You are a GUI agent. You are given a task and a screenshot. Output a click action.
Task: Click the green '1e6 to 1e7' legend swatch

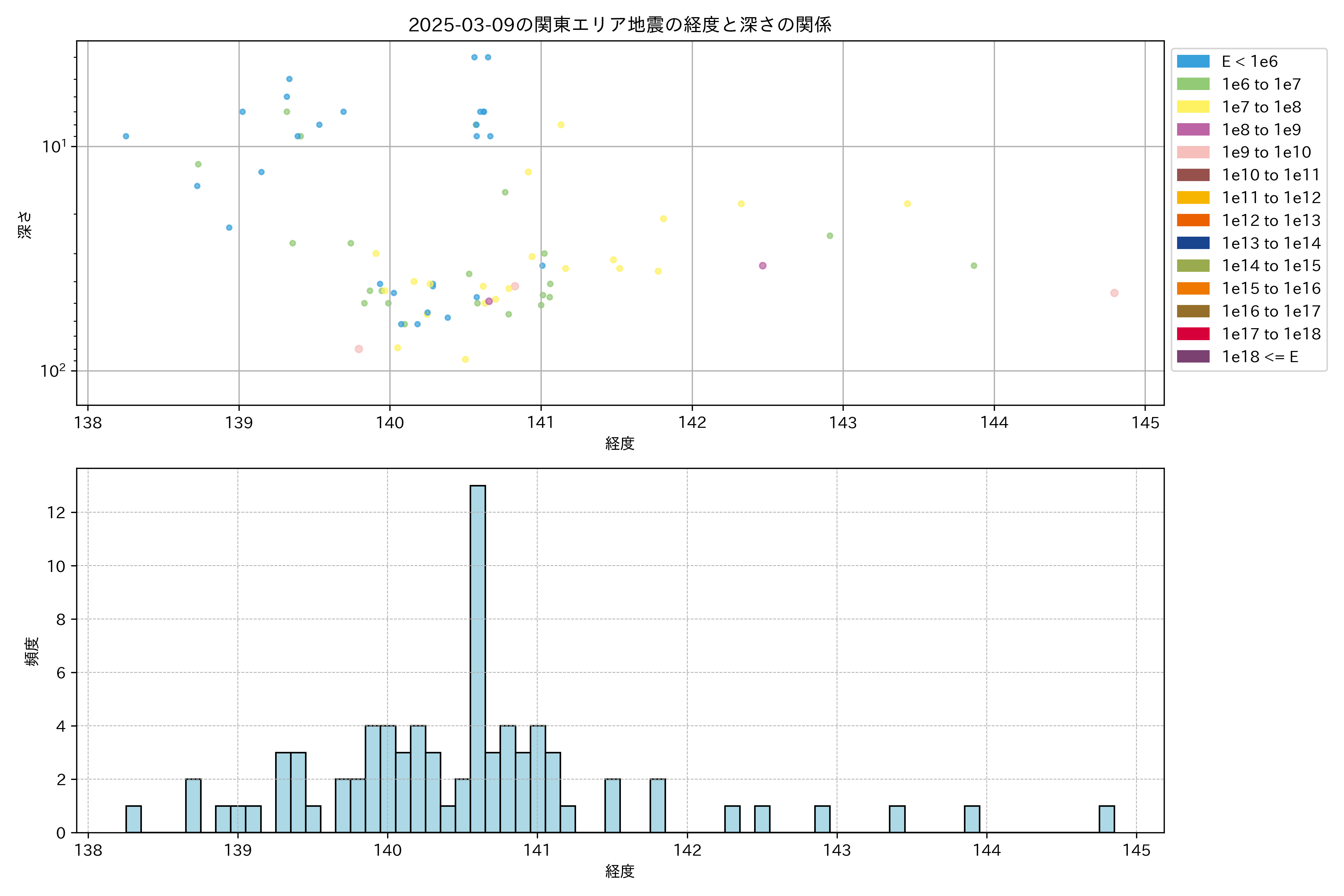1193,85
